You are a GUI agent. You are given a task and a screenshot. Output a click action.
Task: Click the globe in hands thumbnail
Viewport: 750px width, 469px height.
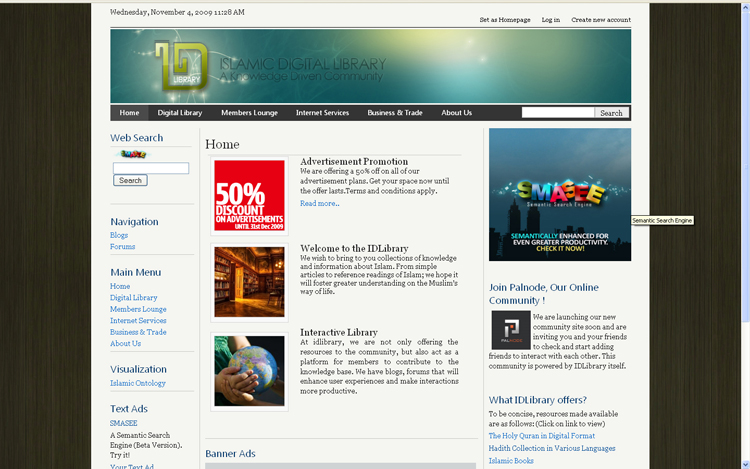pyautogui.click(x=249, y=371)
